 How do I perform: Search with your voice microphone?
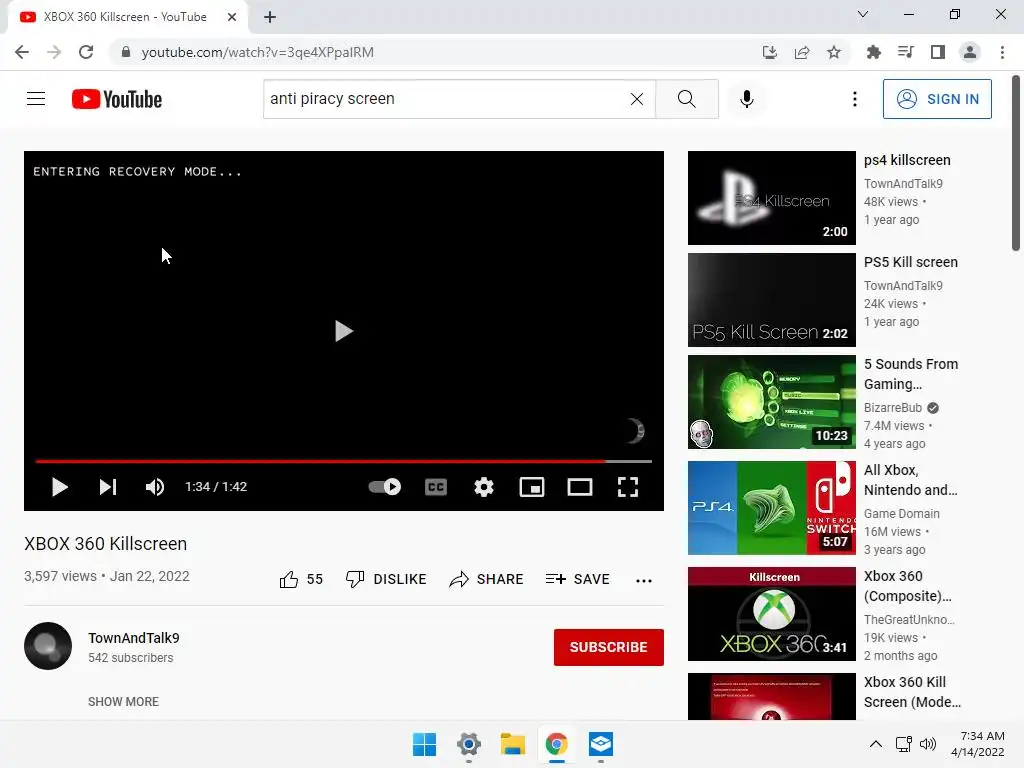pyautogui.click(x=746, y=99)
